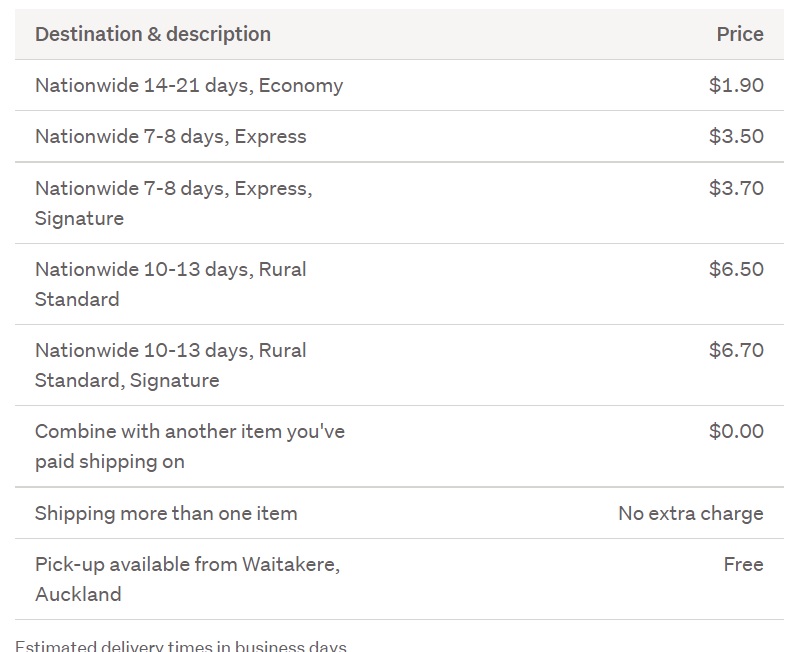Click the "Free" pick-up price
Viewport: 806px width, 652px height.
(743, 564)
